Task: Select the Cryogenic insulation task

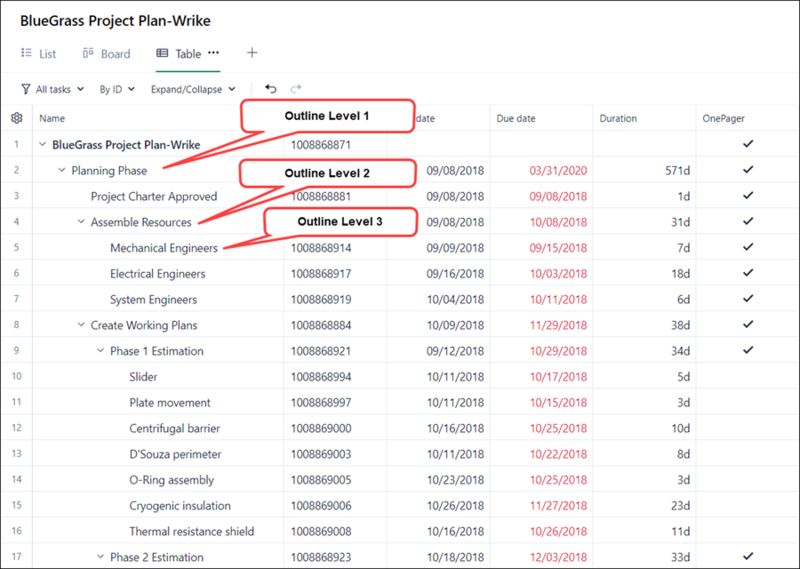Action: (180, 506)
